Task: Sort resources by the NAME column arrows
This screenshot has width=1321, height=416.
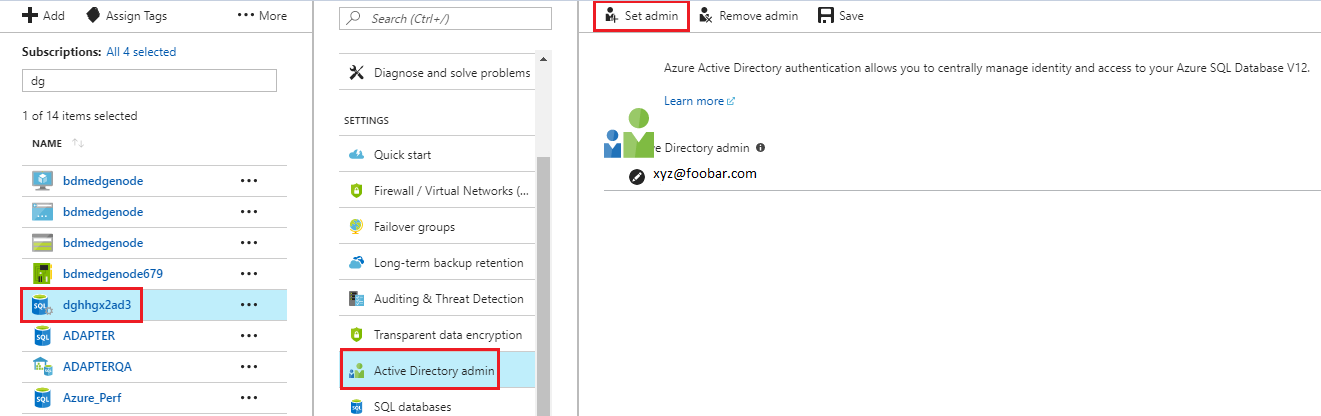Action: coord(78,143)
